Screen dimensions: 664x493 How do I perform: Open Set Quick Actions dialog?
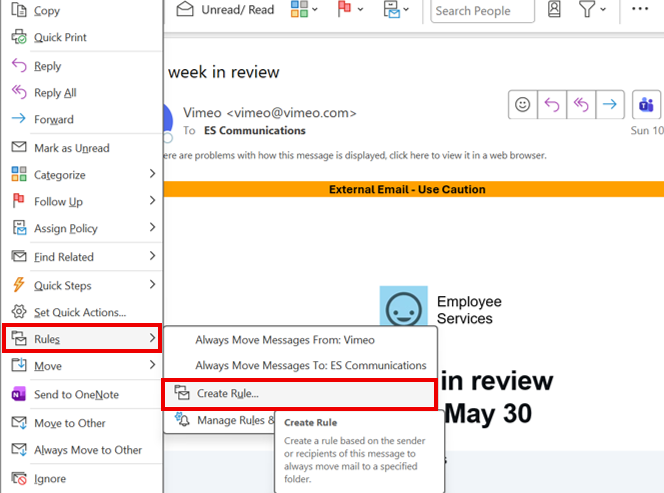tap(82, 312)
